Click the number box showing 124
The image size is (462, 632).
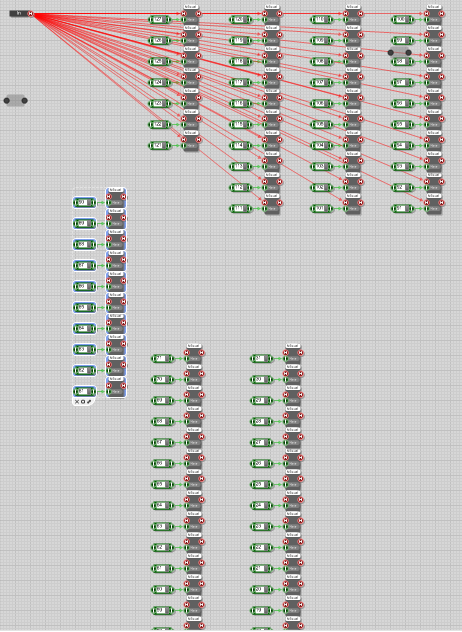(x=160, y=83)
